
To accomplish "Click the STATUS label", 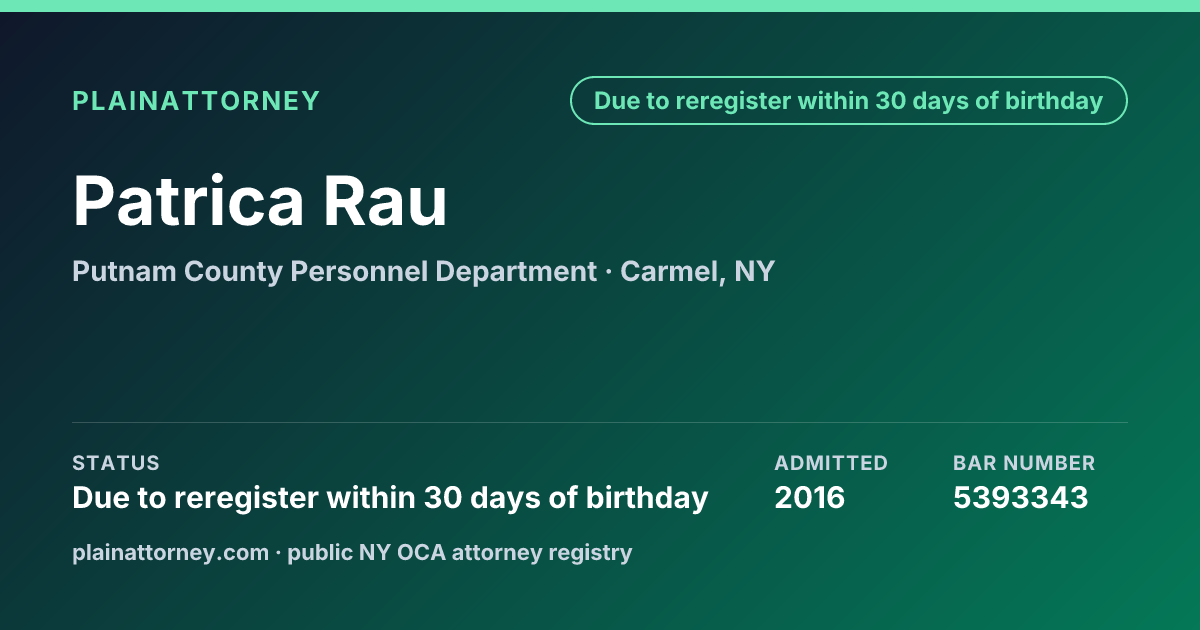I will pyautogui.click(x=116, y=463).
